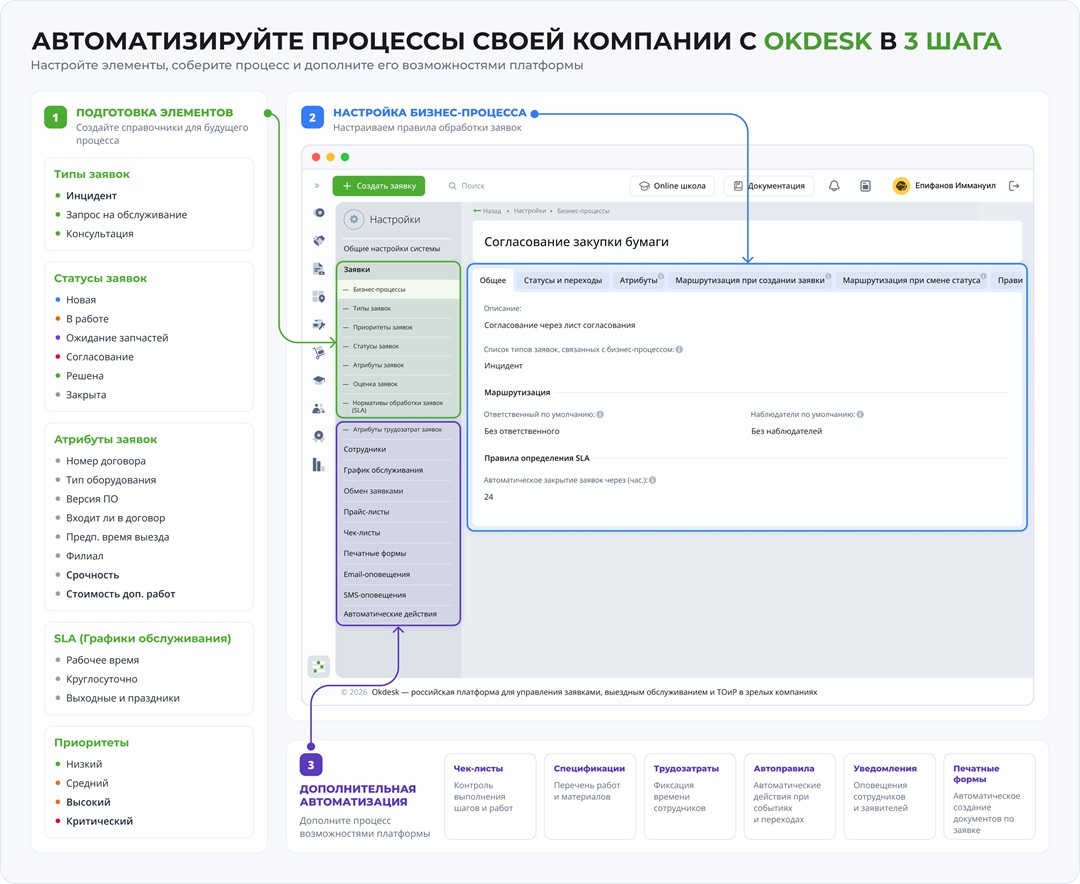Select Нормативы обработки заявок (SLA) menu item
Screen dimensions: 1080x884
(398, 407)
